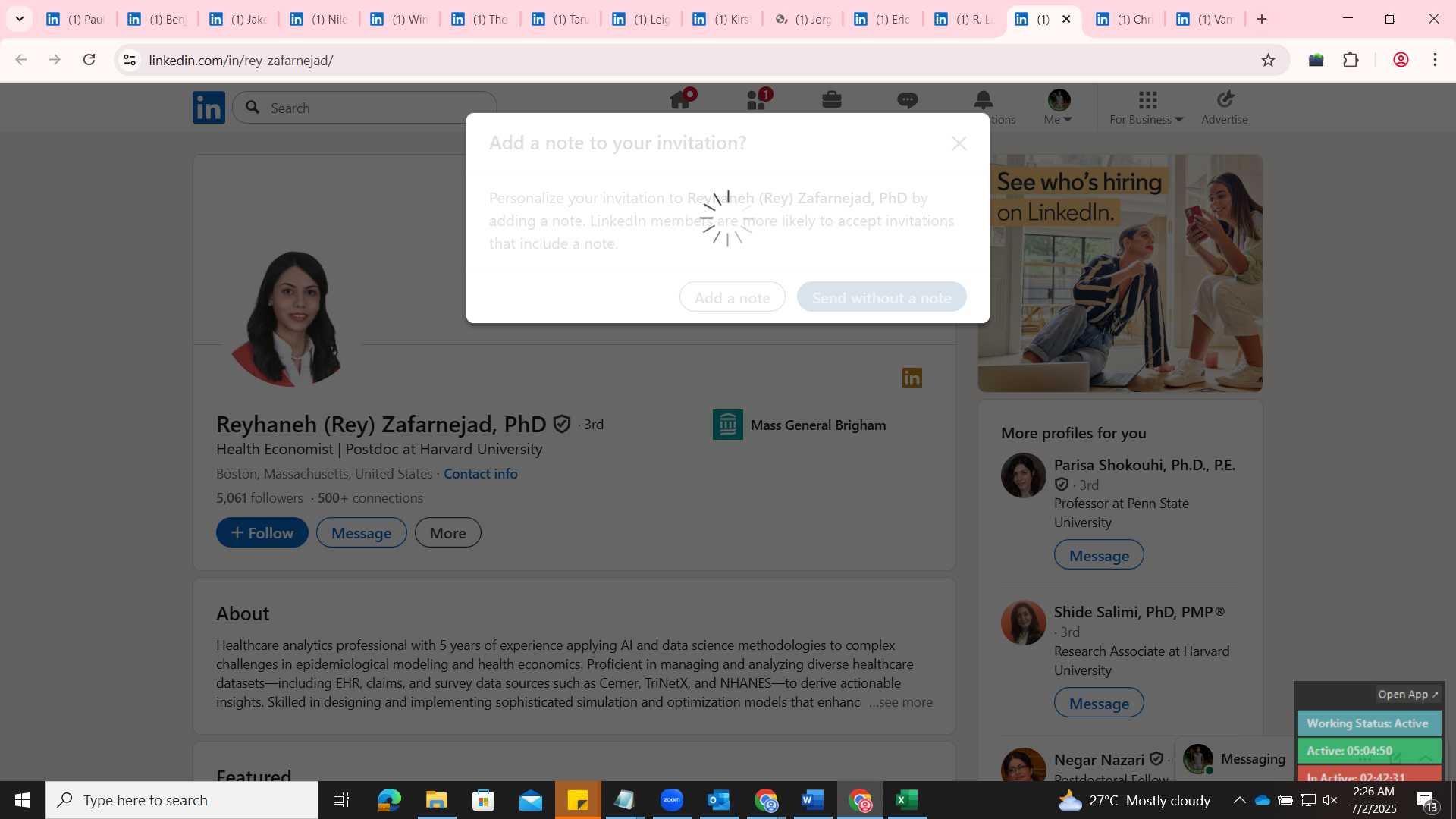Open Excel from the taskbar
This screenshot has width=1456, height=819.
[907, 800]
